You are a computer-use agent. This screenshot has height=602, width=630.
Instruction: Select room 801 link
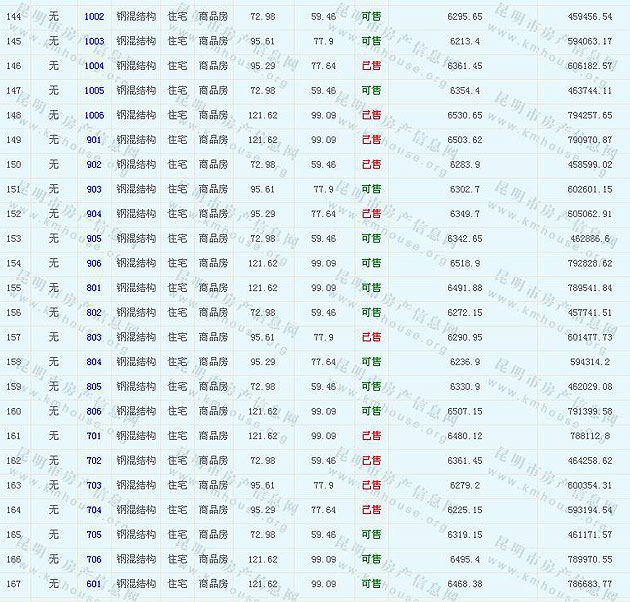94,288
